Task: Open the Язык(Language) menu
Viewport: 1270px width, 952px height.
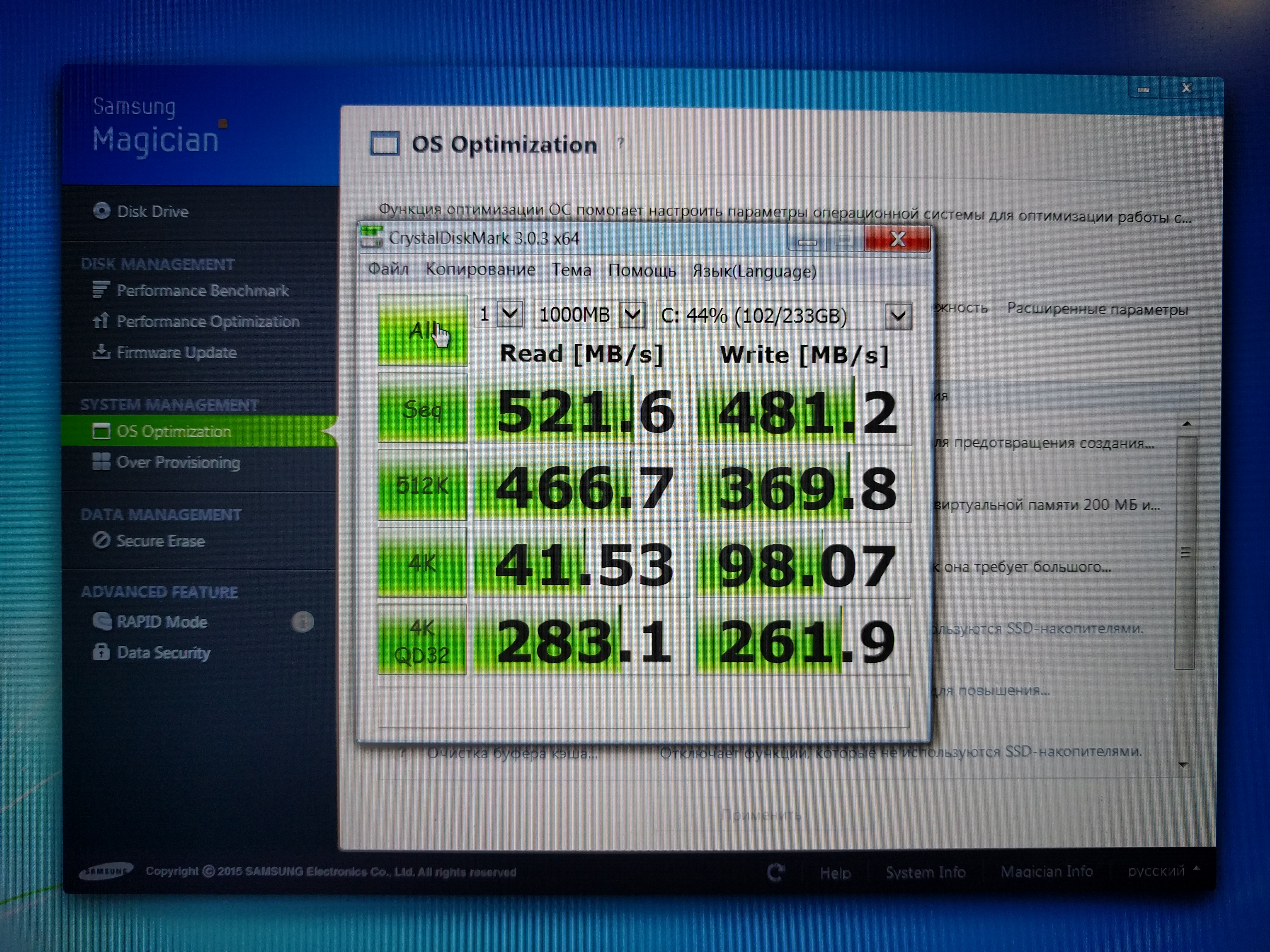Action: click(x=754, y=271)
